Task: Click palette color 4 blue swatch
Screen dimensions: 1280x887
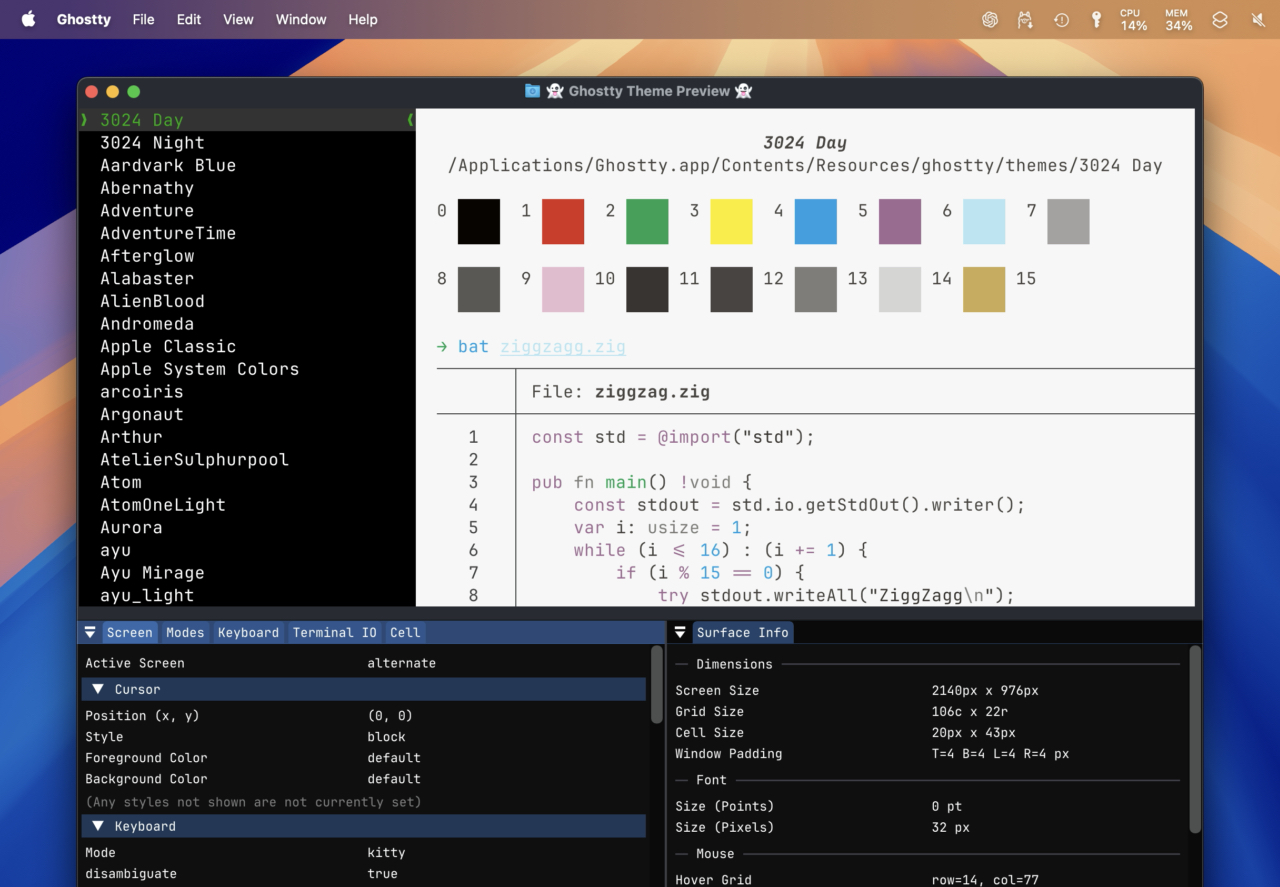Action: pyautogui.click(x=815, y=222)
